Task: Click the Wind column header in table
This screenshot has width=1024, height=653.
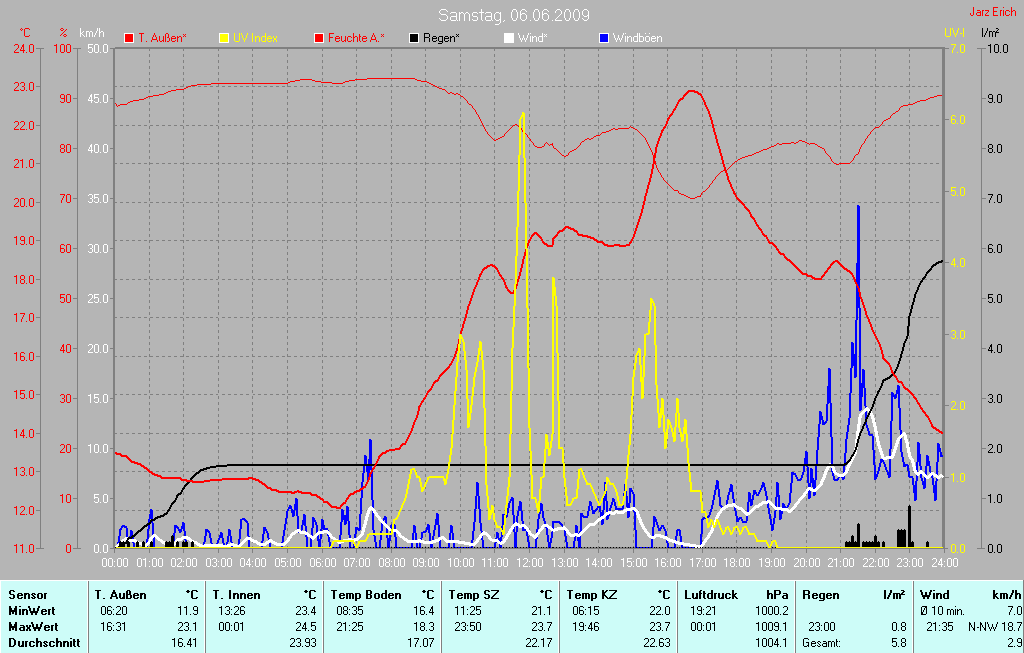Action: coord(934,595)
